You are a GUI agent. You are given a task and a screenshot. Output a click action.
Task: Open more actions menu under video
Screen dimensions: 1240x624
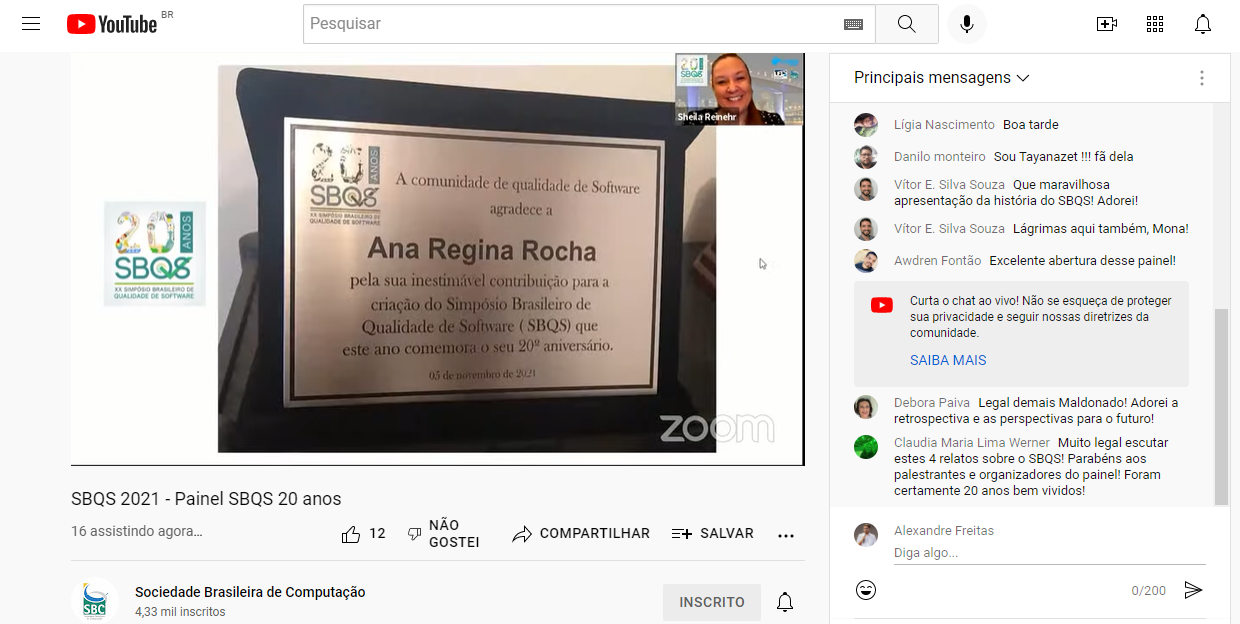pos(786,535)
